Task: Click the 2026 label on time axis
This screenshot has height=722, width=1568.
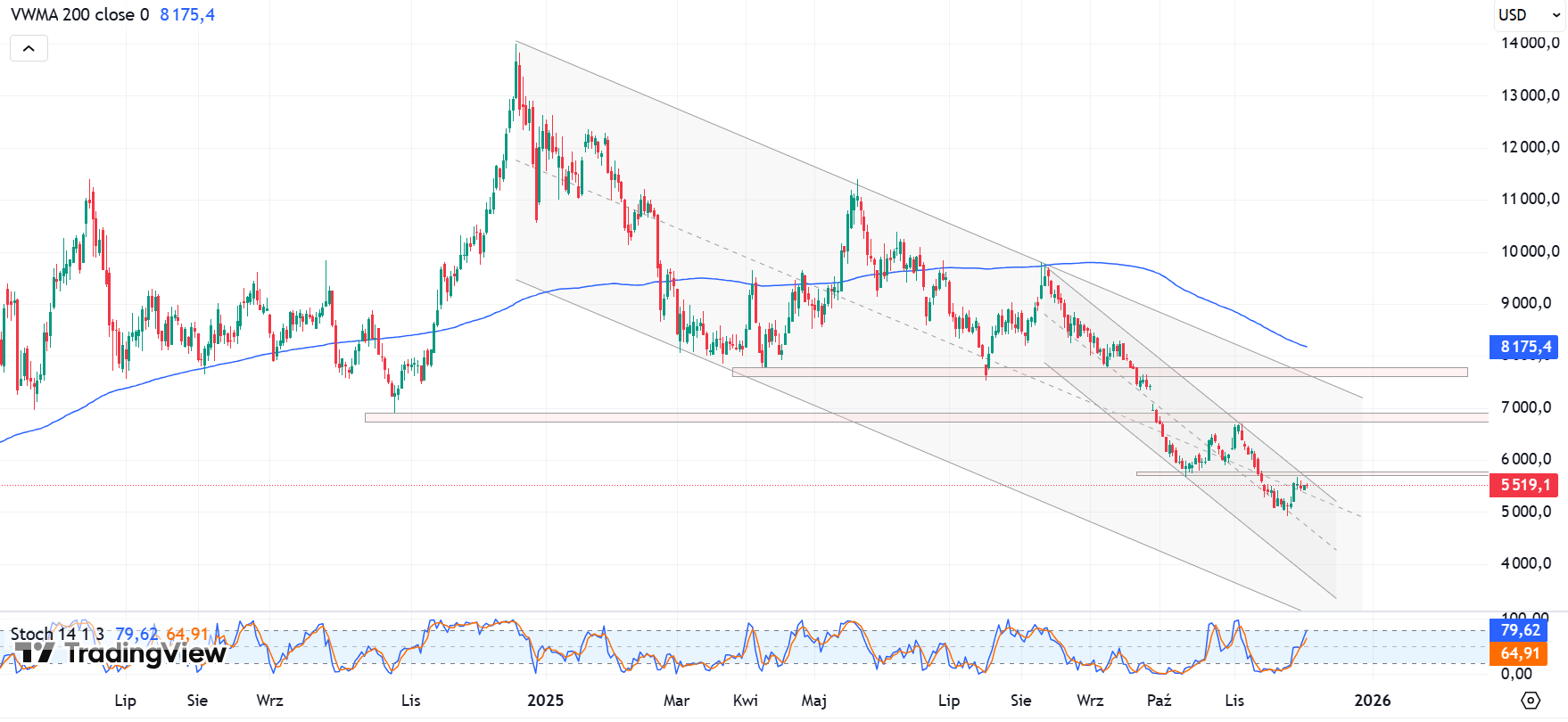Action: click(x=1372, y=701)
